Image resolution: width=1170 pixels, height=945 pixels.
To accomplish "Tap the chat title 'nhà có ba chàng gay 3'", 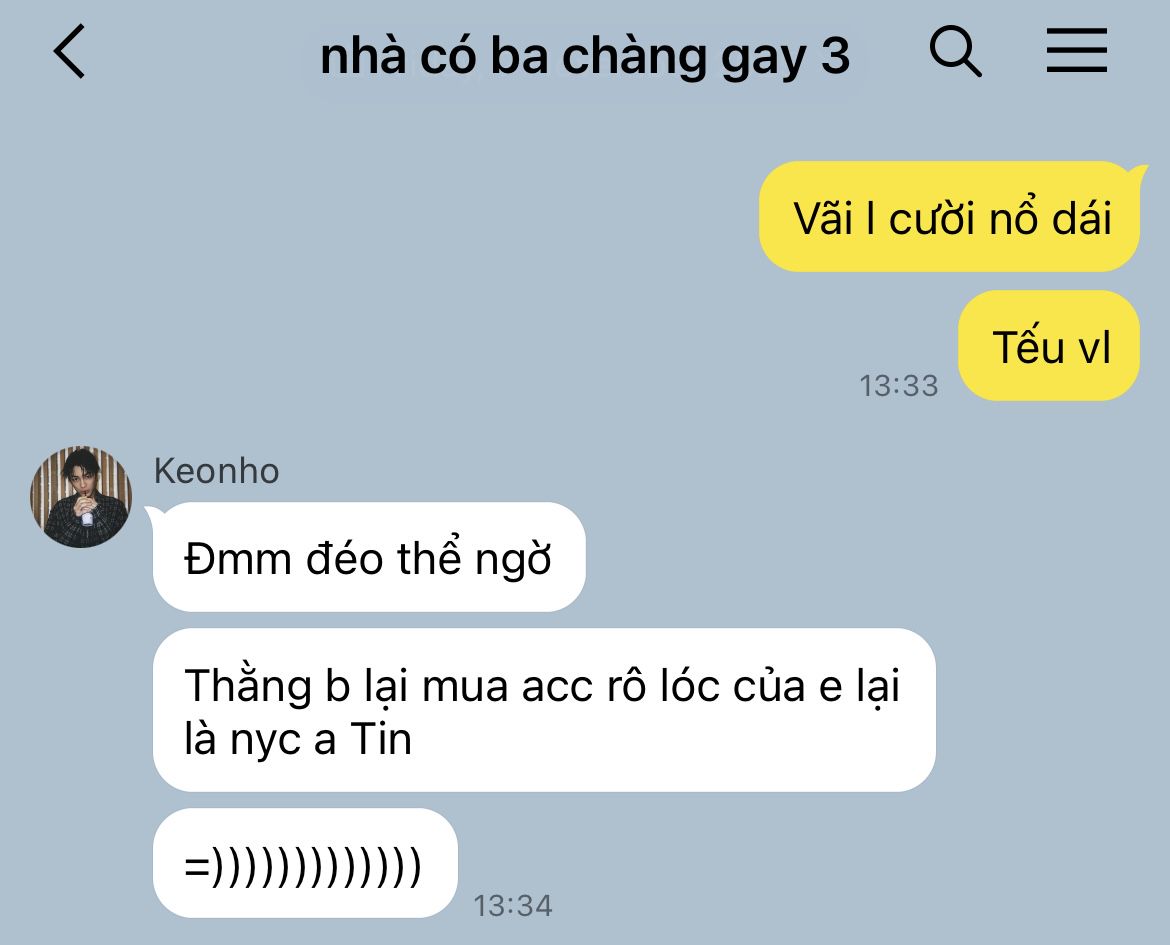I will [585, 56].
